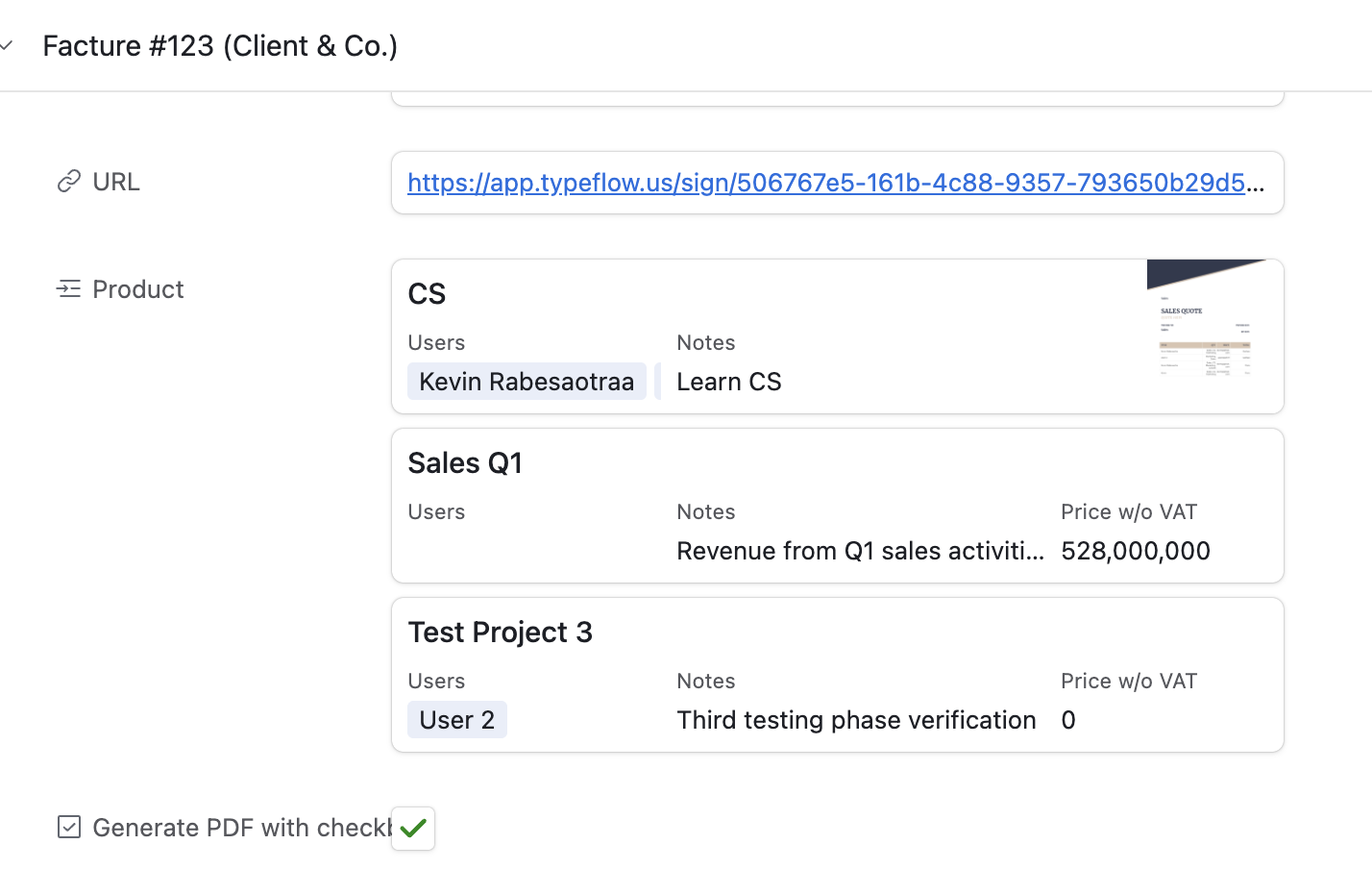Click the checkbox field icon beside Generate PDF
1372x894 pixels.
click(x=68, y=828)
